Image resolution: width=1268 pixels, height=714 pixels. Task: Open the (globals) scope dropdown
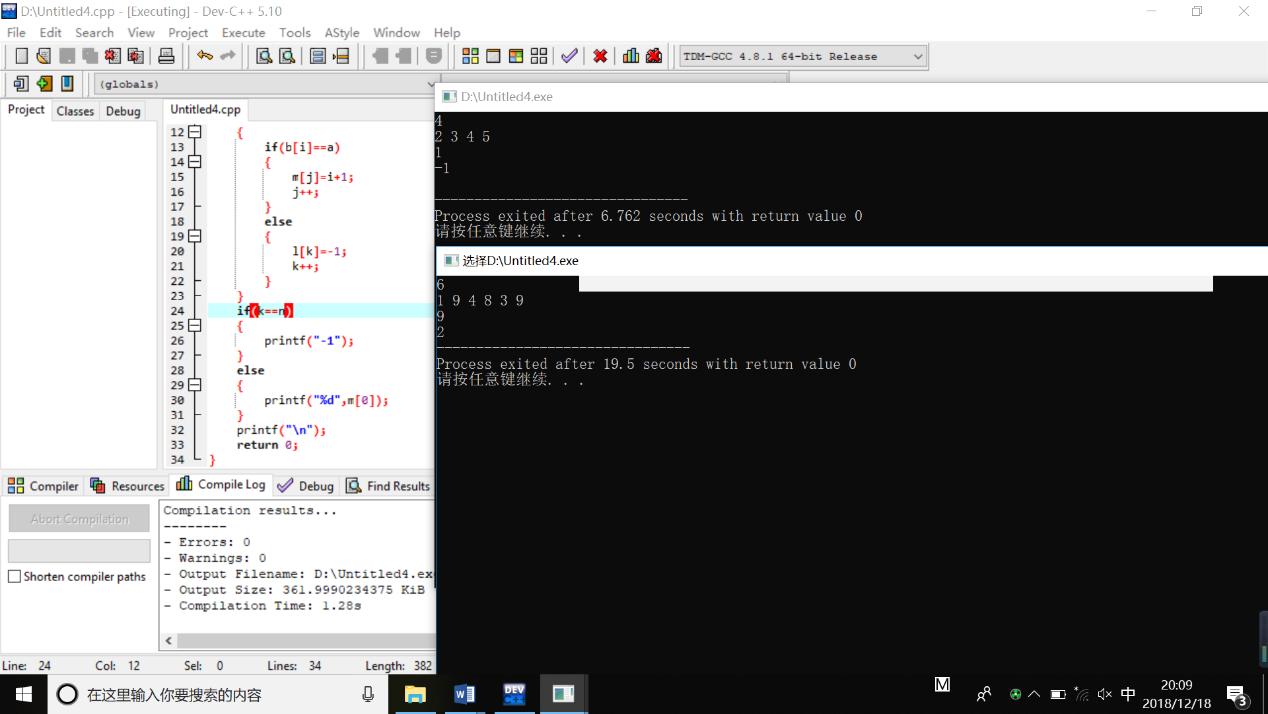click(431, 85)
